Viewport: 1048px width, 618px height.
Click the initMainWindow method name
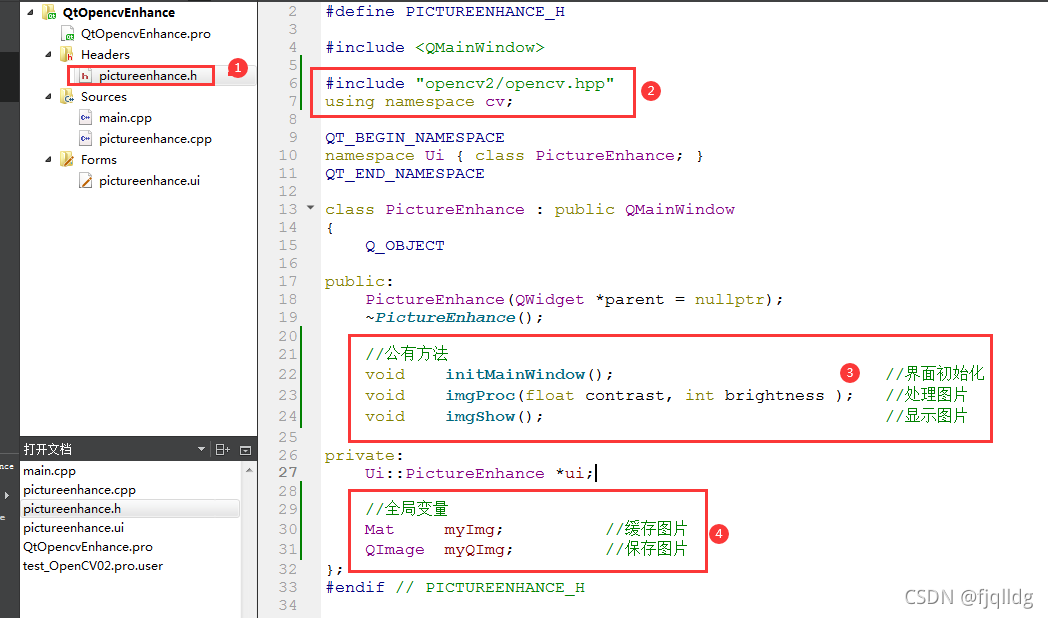tap(515, 374)
